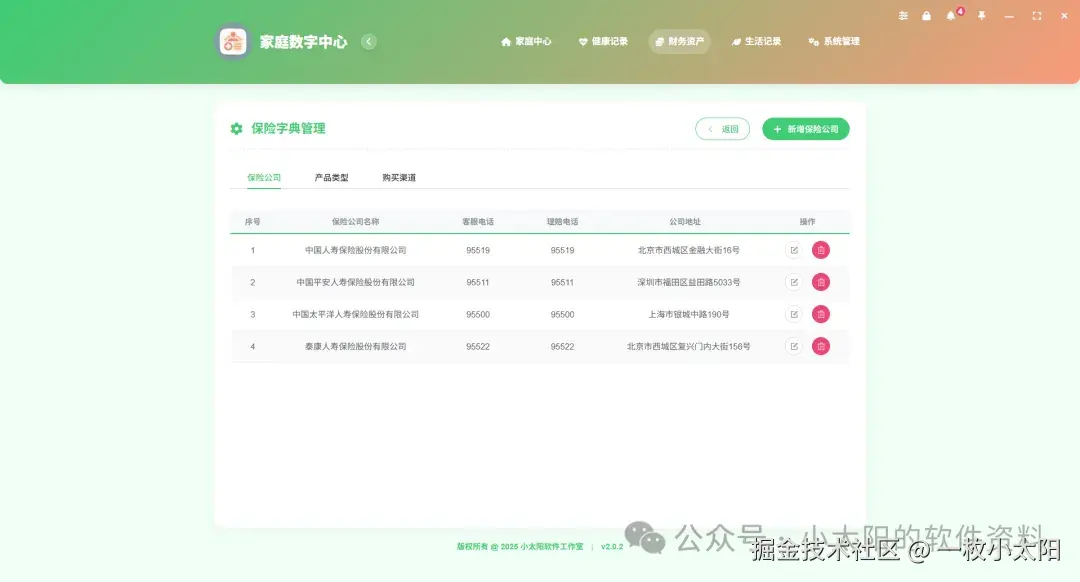This screenshot has height=582, width=1080.
Task: Collapse sidebar with chevron next to app title
Action: (368, 41)
